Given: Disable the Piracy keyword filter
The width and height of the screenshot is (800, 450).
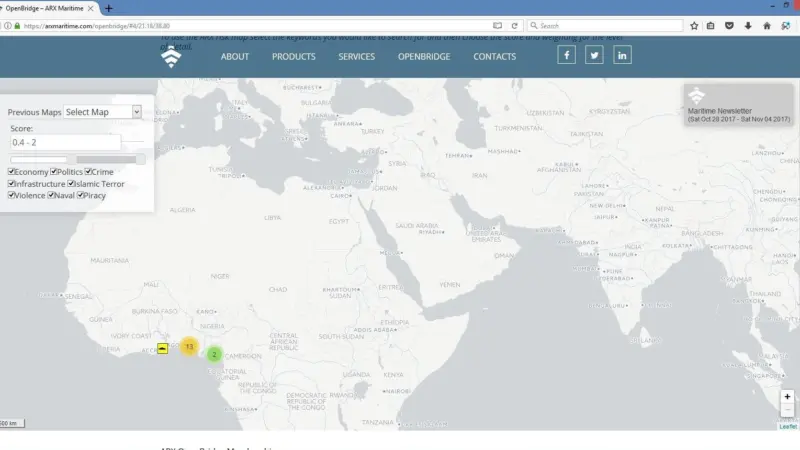Looking at the screenshot, I should (x=81, y=195).
